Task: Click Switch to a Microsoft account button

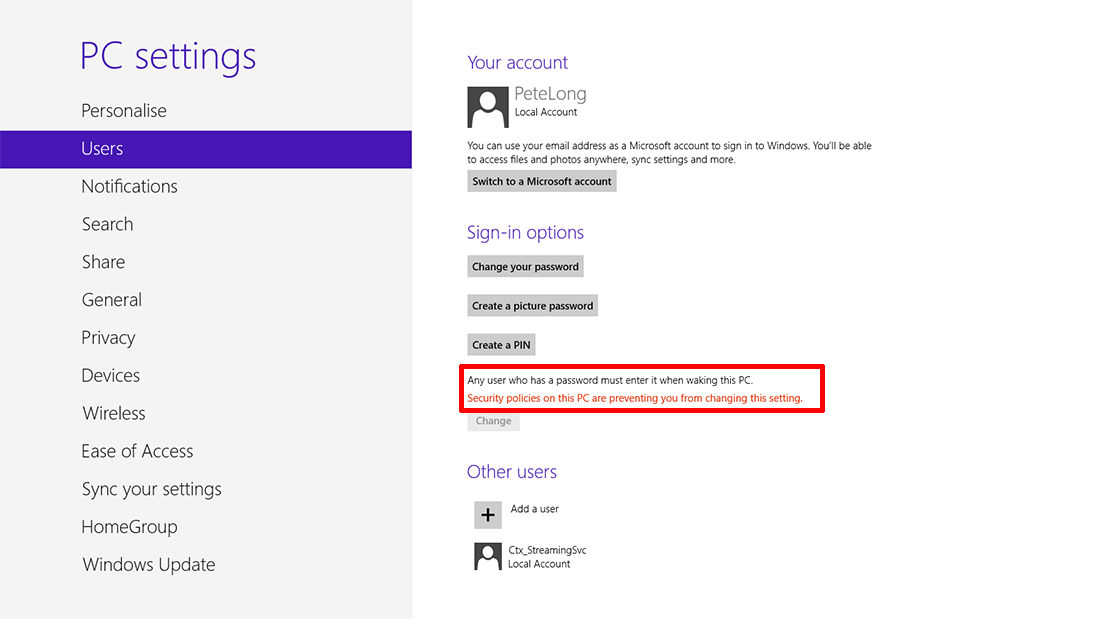Action: [x=542, y=181]
